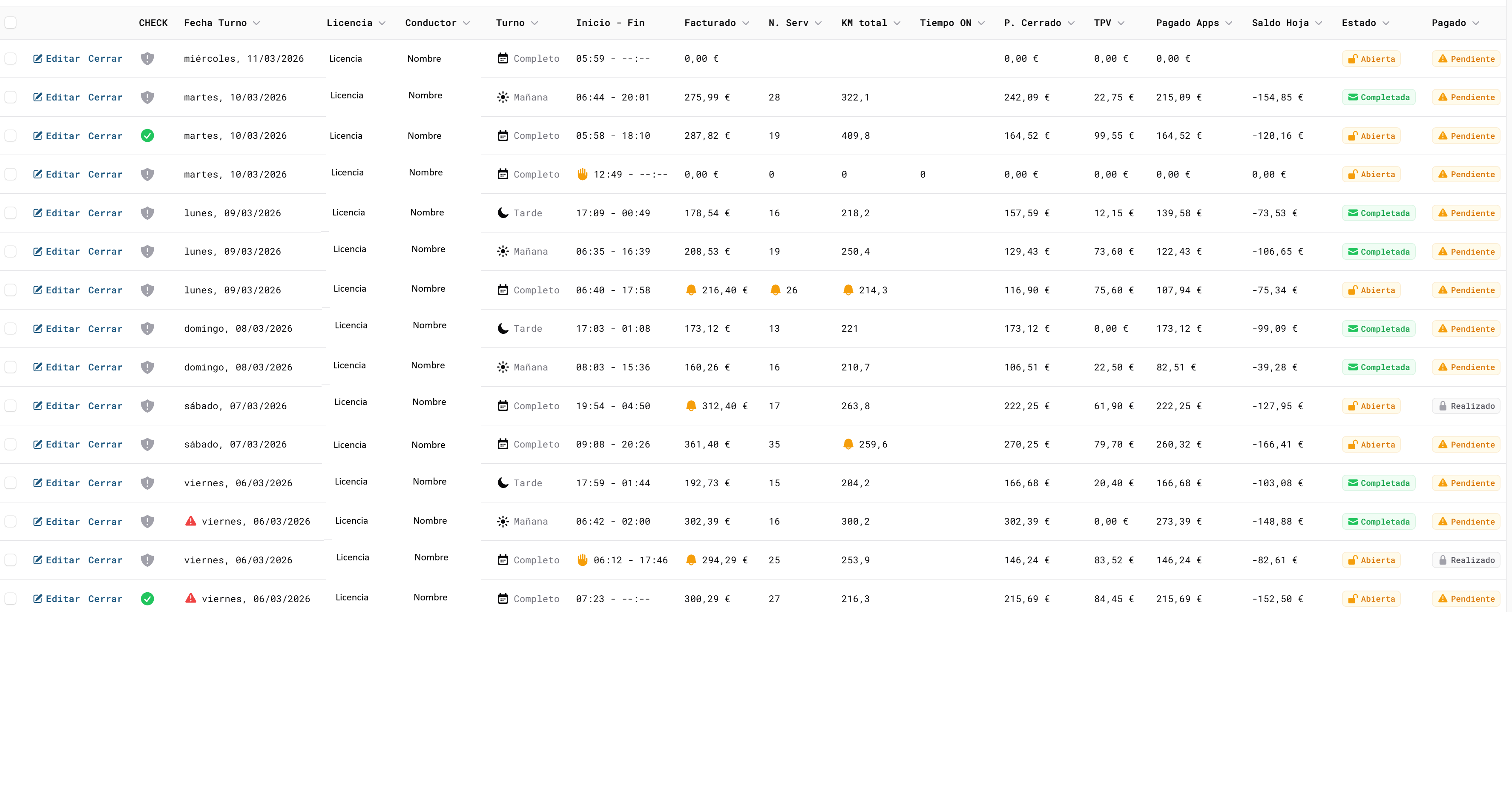This screenshot has height=812, width=1512.
Task: Click the hand warning icon before 12:49 start time
Action: pyautogui.click(x=582, y=174)
